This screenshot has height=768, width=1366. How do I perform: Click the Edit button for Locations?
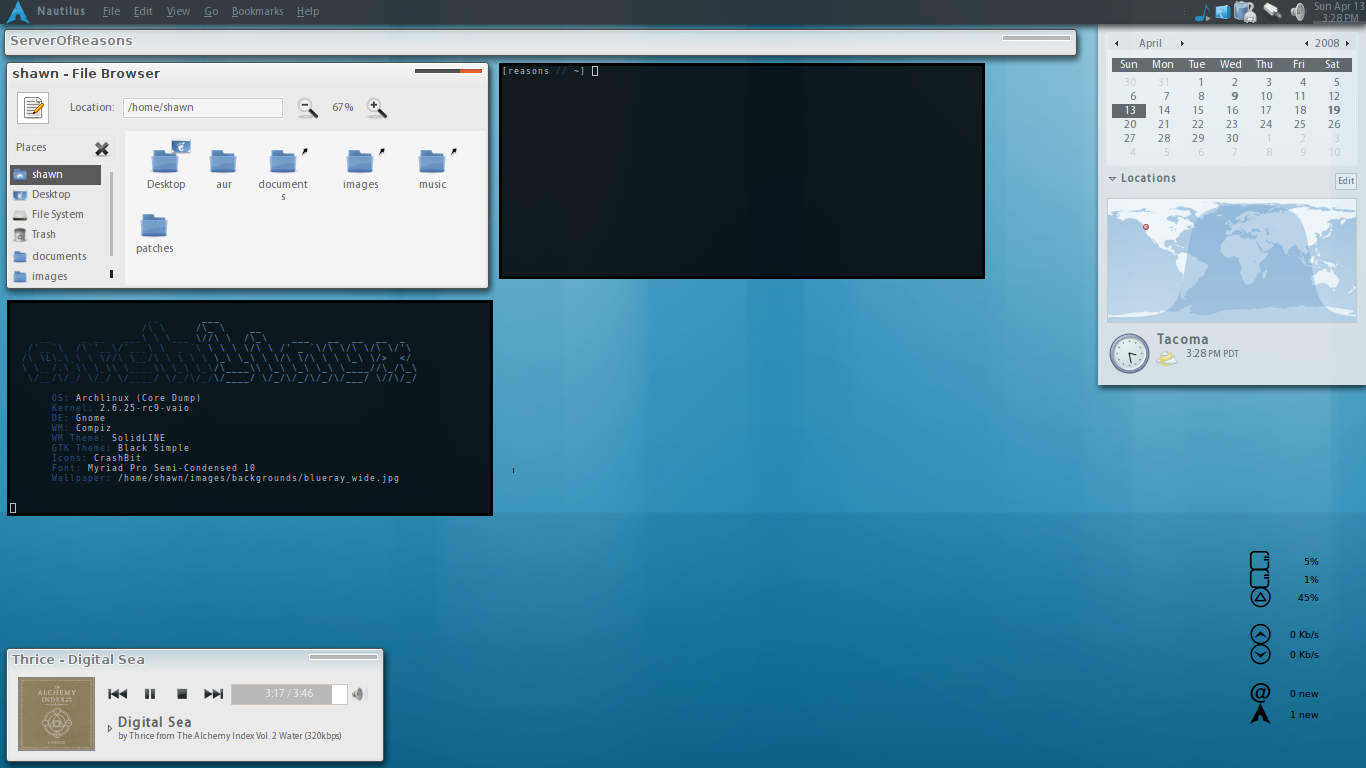[x=1346, y=181]
